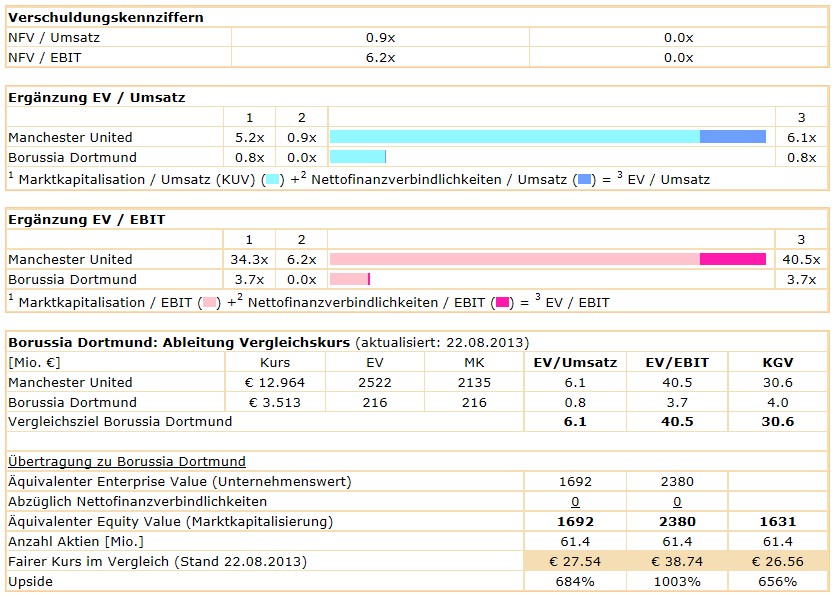Select Manchester United's long cyan KUV bar

(x=515, y=137)
